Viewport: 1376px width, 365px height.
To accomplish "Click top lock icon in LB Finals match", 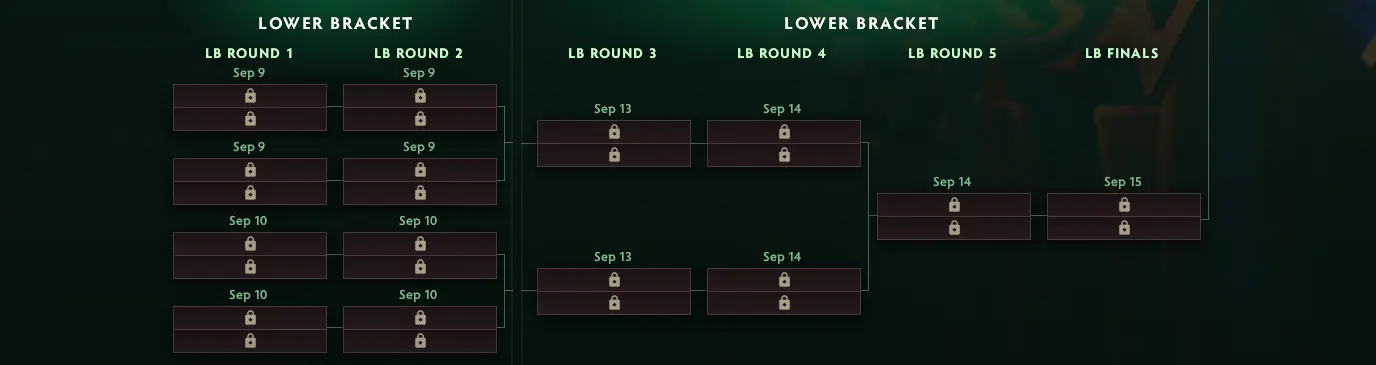I will click(1124, 205).
